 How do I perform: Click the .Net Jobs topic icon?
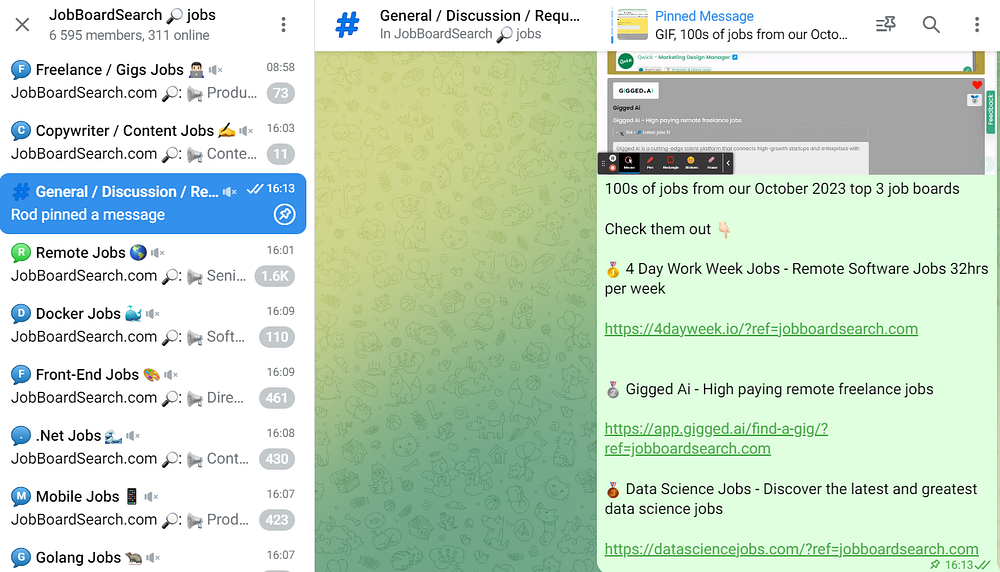[21, 436]
